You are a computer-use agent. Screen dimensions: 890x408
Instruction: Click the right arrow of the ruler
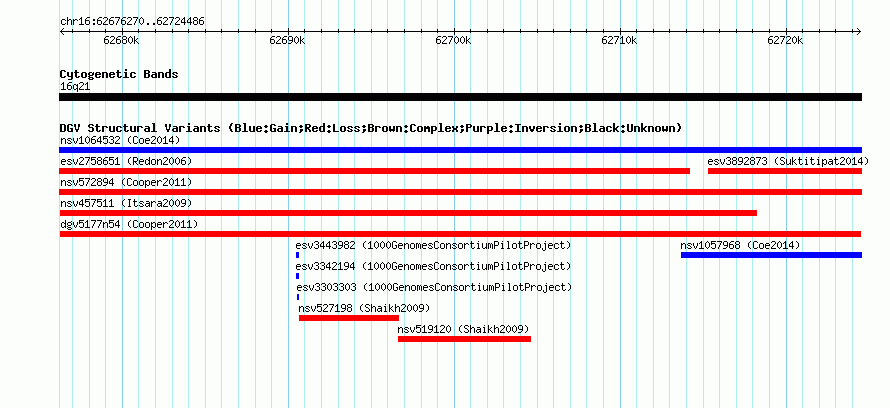[859, 31]
